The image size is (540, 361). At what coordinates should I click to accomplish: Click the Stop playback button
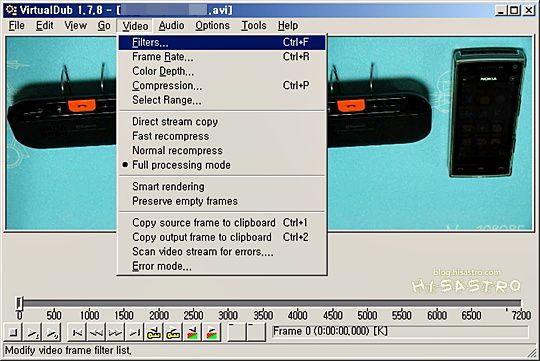tap(13, 332)
